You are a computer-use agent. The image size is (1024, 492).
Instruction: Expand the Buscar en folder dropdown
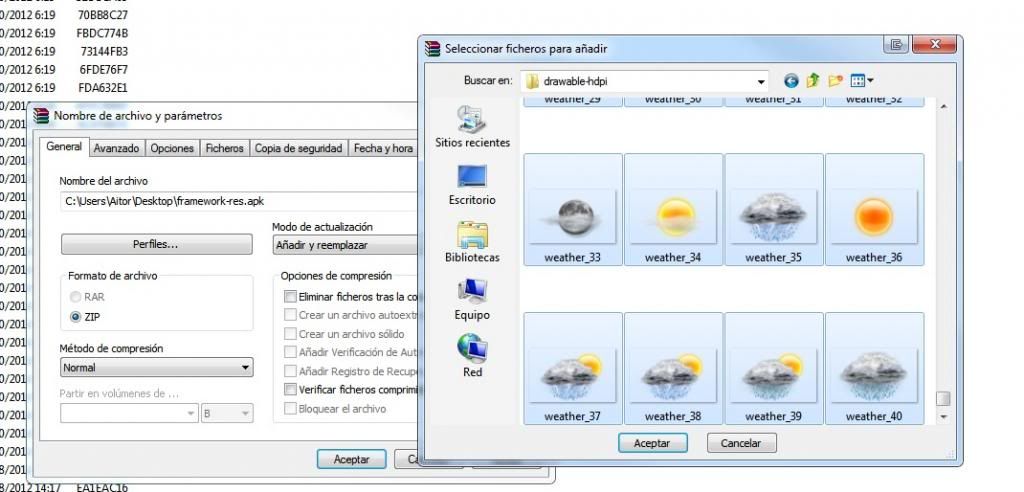pos(761,81)
